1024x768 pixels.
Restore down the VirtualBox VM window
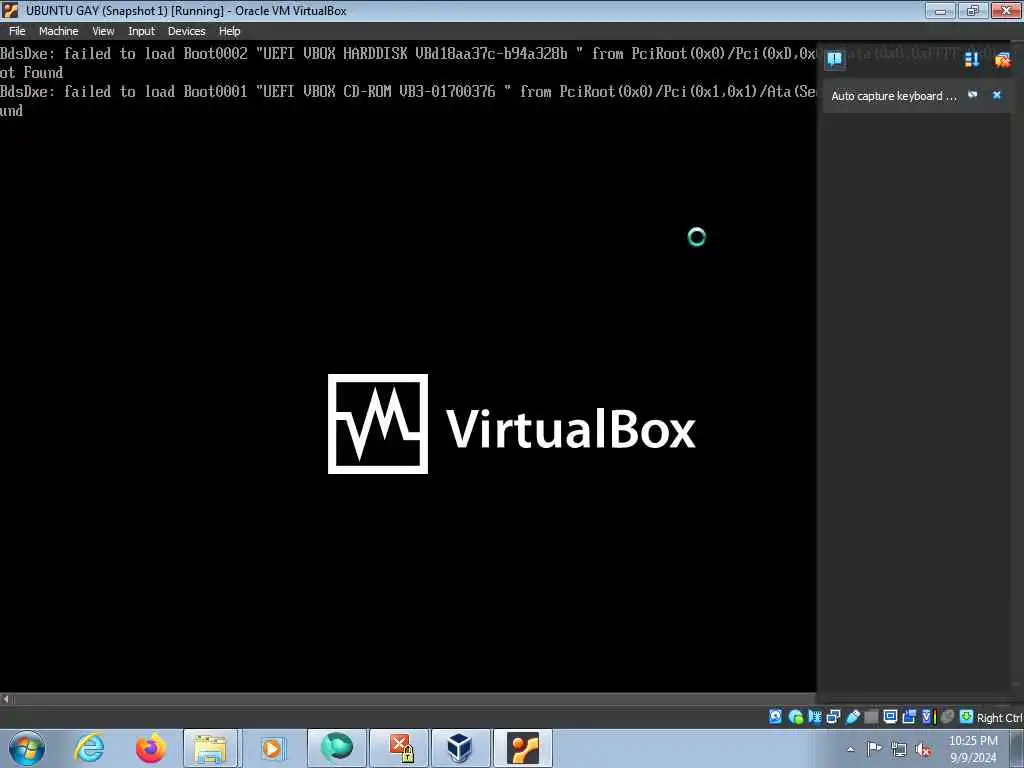[973, 10]
